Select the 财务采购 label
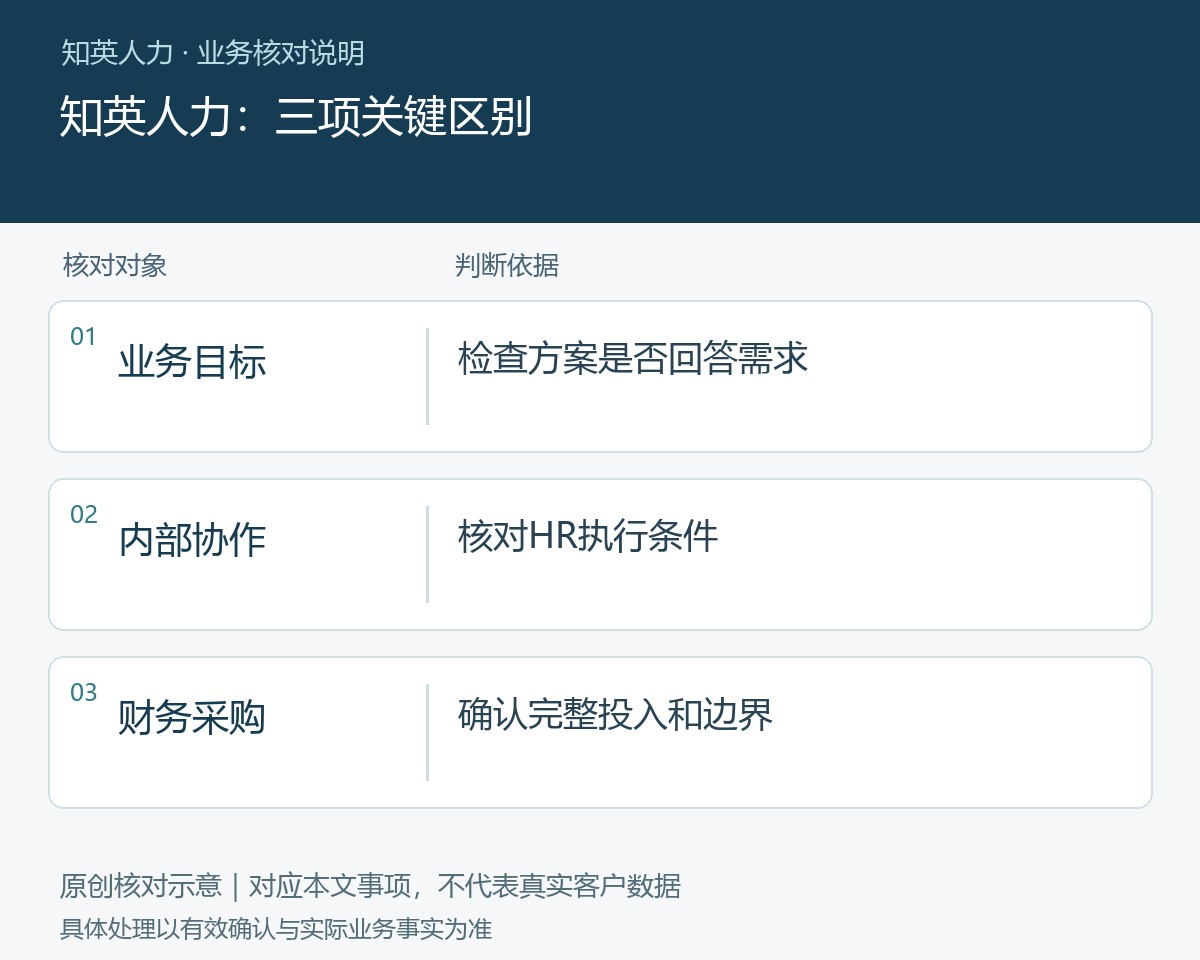Screen dimensions: 1200x960 pos(192,718)
